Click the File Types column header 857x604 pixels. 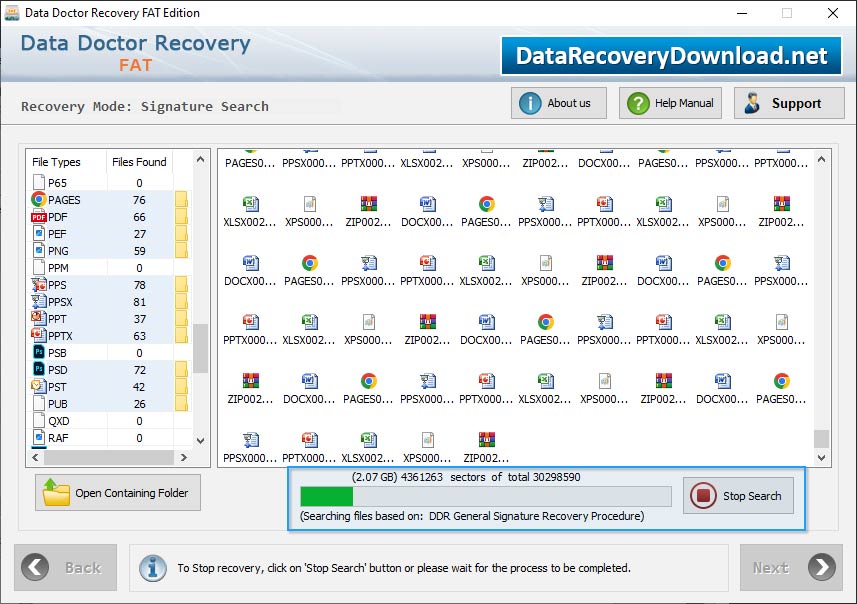pos(56,162)
